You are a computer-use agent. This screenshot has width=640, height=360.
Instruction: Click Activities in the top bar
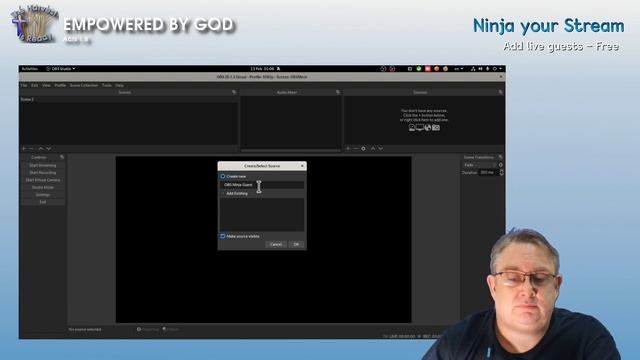point(29,69)
